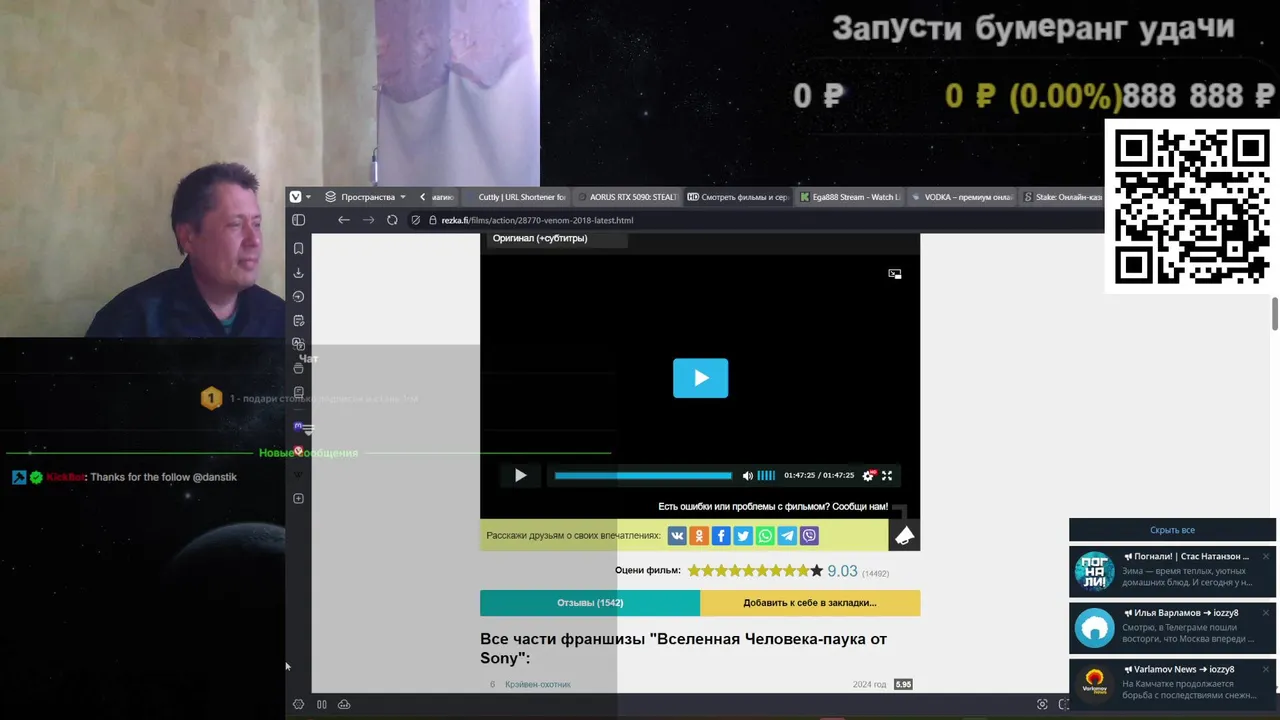Open the Downloads panel icon
The width and height of the screenshot is (1280, 720).
(298, 273)
